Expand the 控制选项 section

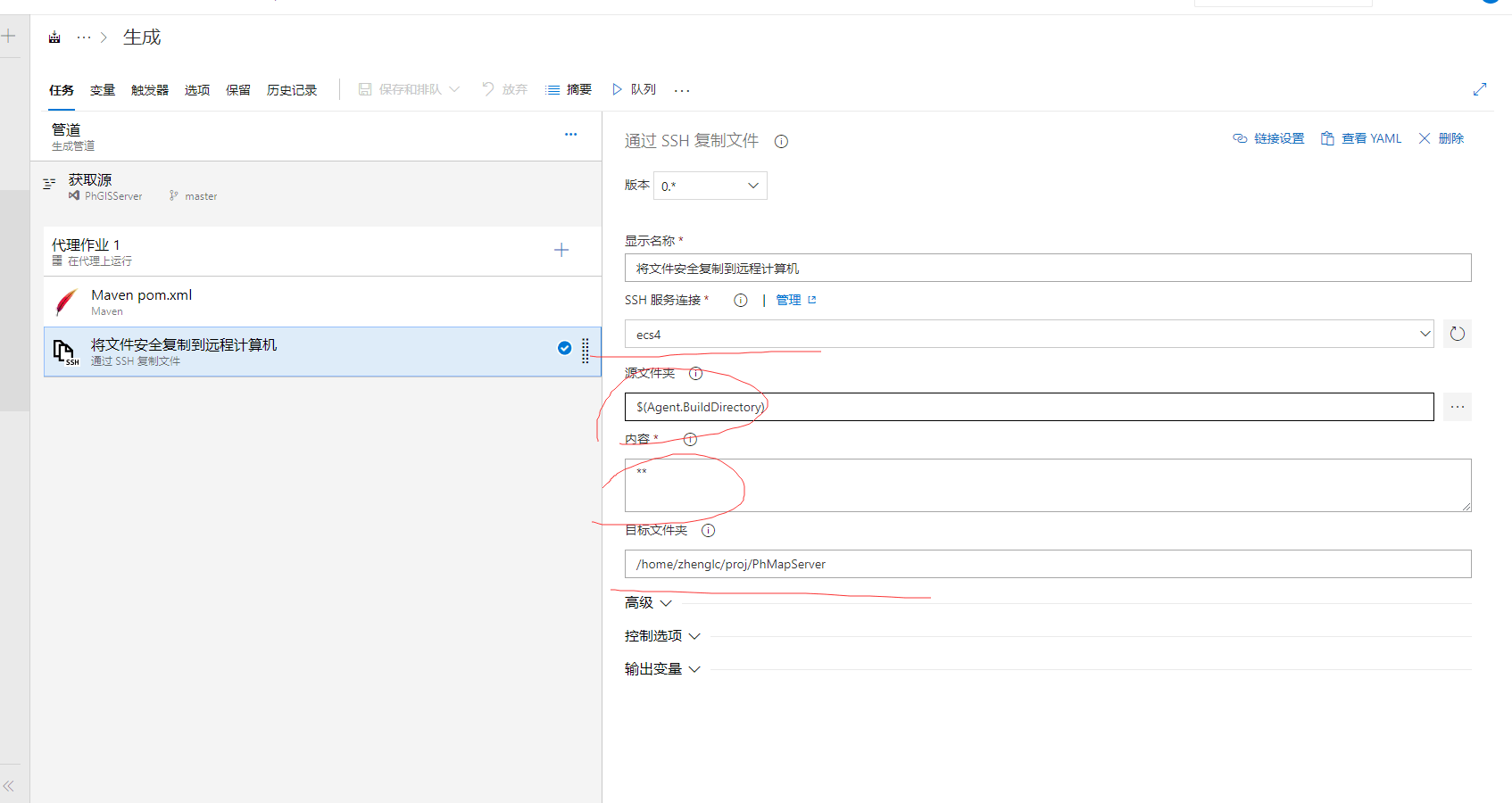tap(662, 636)
